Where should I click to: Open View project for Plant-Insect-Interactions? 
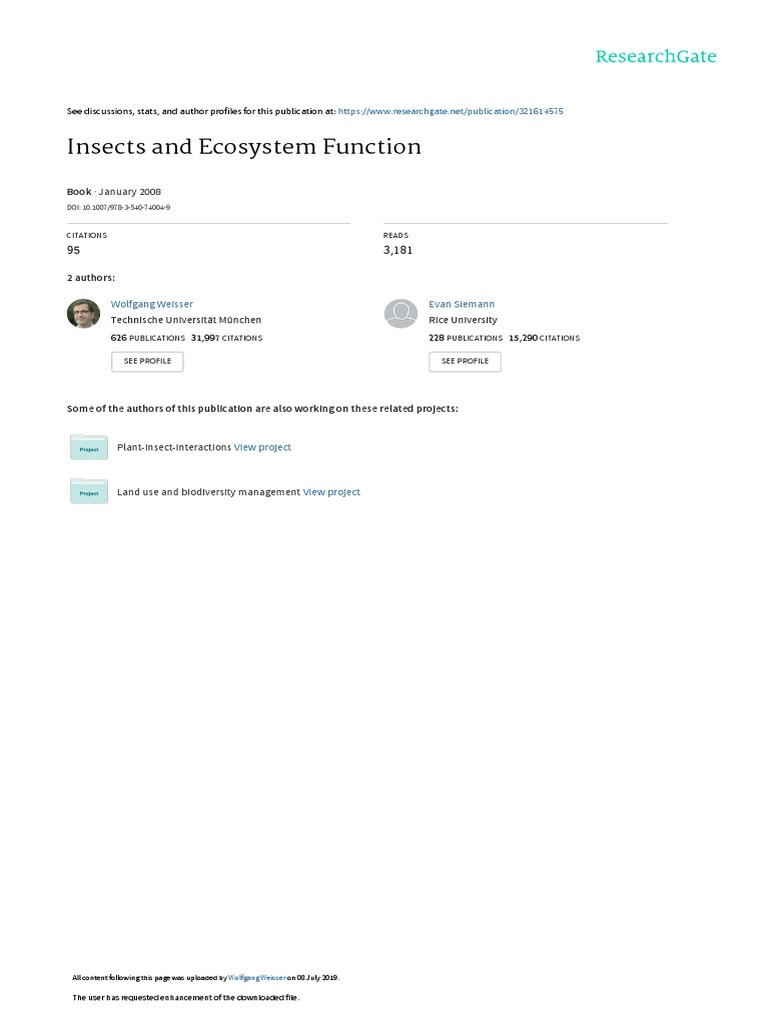click(263, 448)
